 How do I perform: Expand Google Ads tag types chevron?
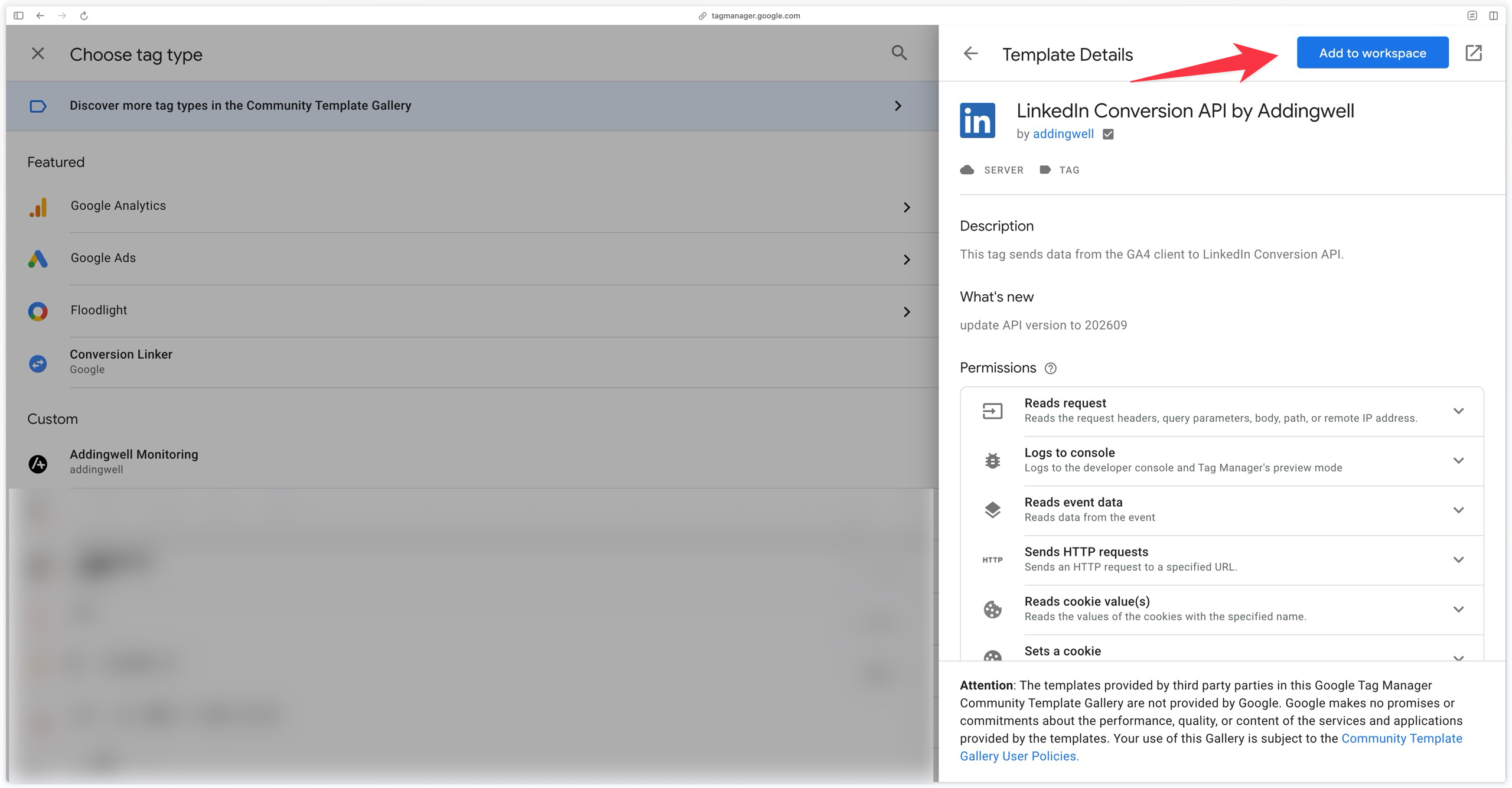(907, 259)
